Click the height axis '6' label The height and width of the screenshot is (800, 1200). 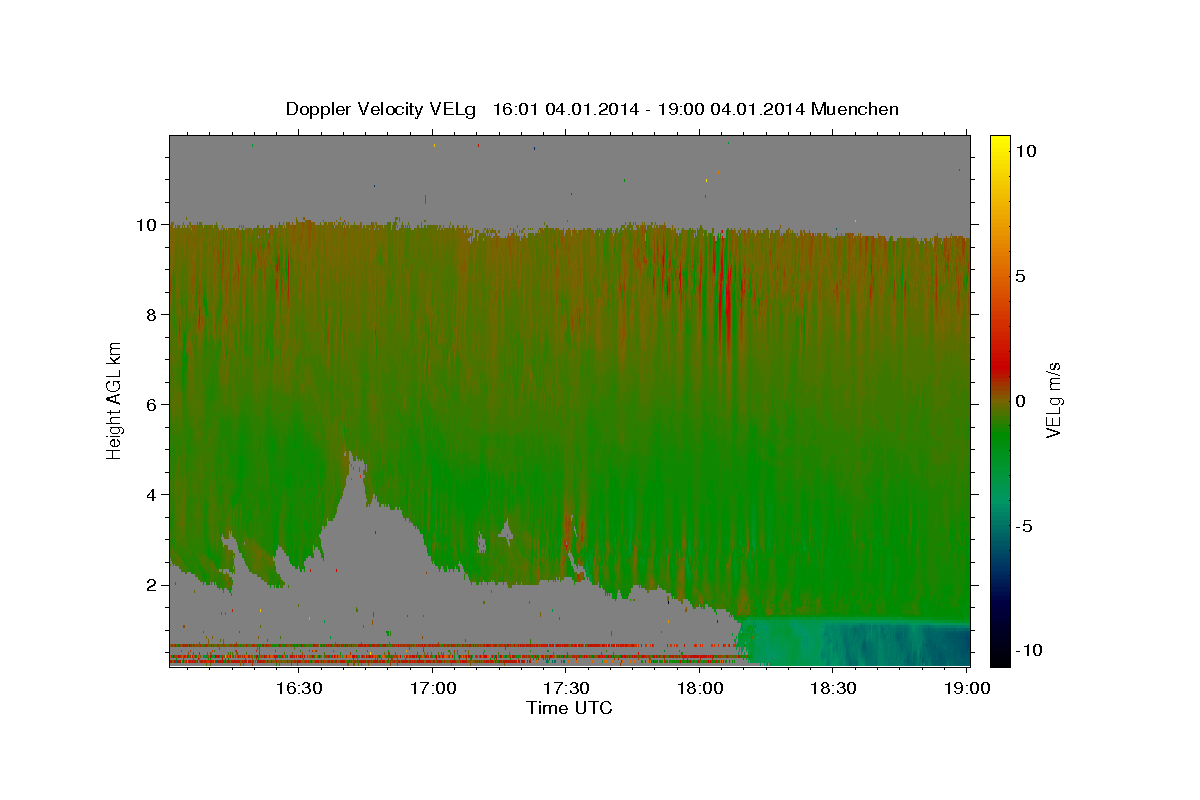(x=152, y=404)
